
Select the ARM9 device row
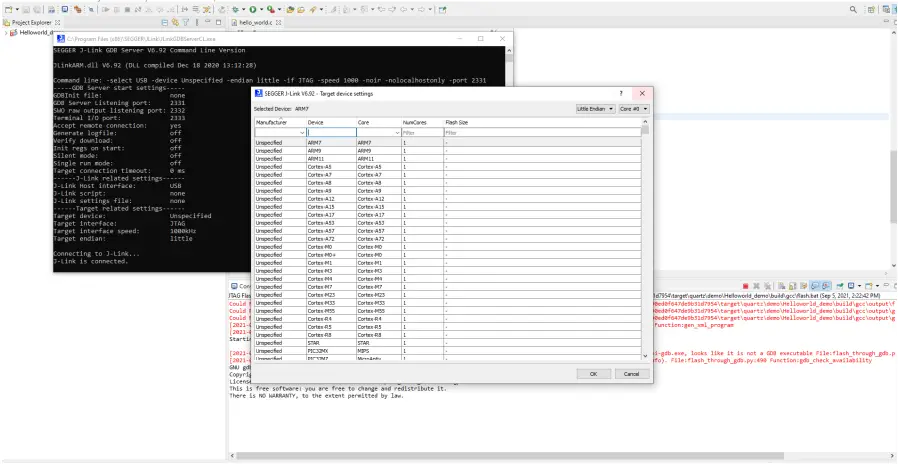tap(448, 151)
